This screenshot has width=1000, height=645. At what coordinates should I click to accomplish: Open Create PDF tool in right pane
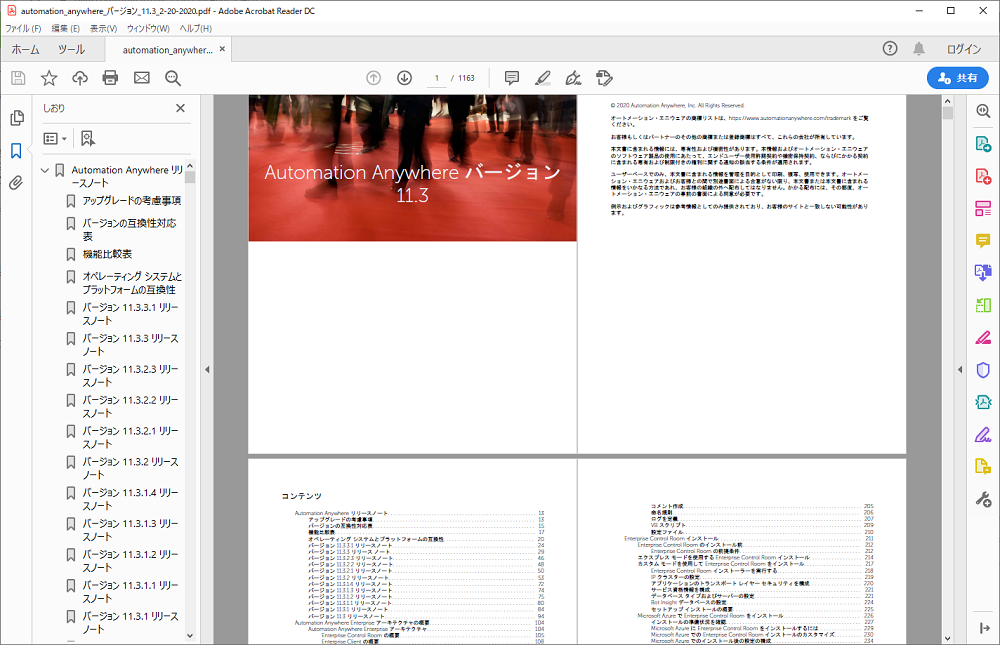(x=983, y=144)
